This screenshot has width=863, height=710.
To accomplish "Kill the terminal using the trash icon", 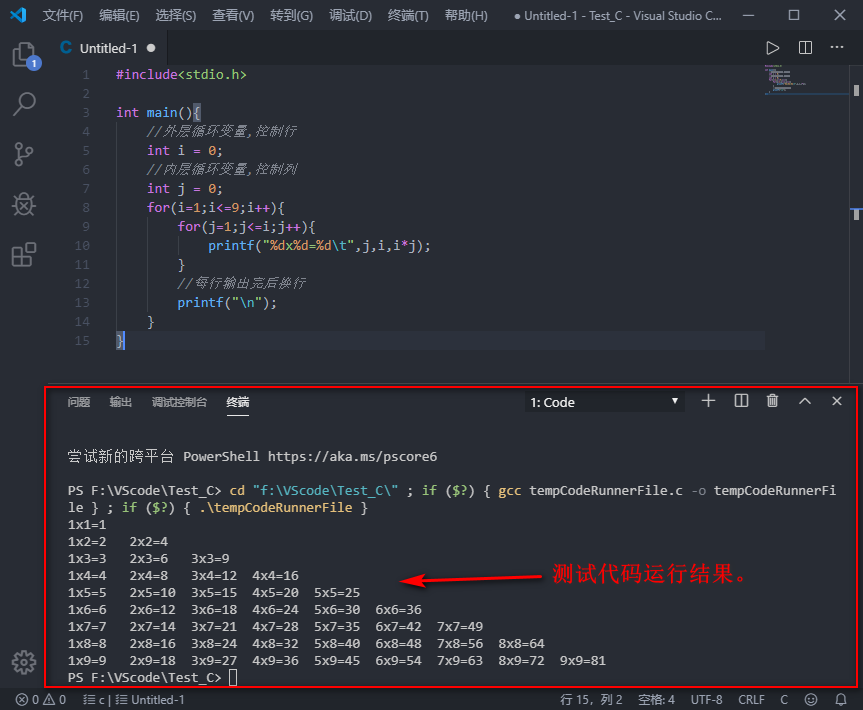I will pos(772,400).
